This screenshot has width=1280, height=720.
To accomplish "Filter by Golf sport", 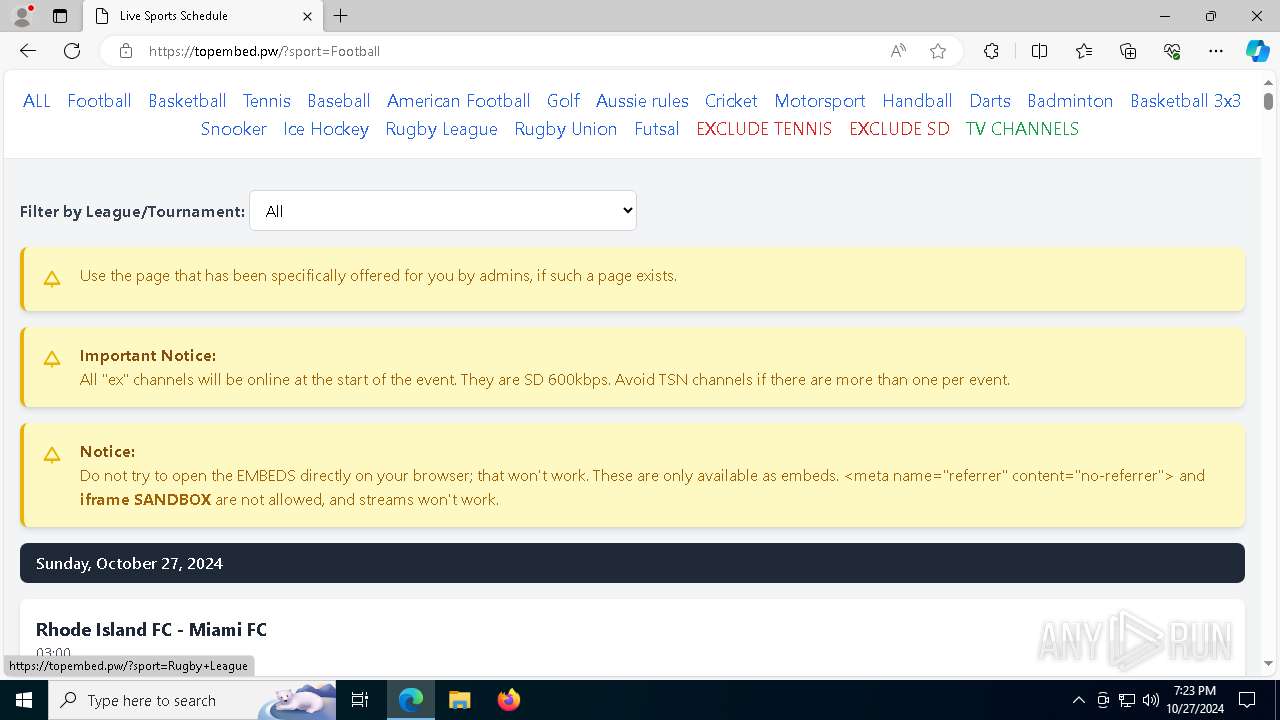I will pos(563,101).
